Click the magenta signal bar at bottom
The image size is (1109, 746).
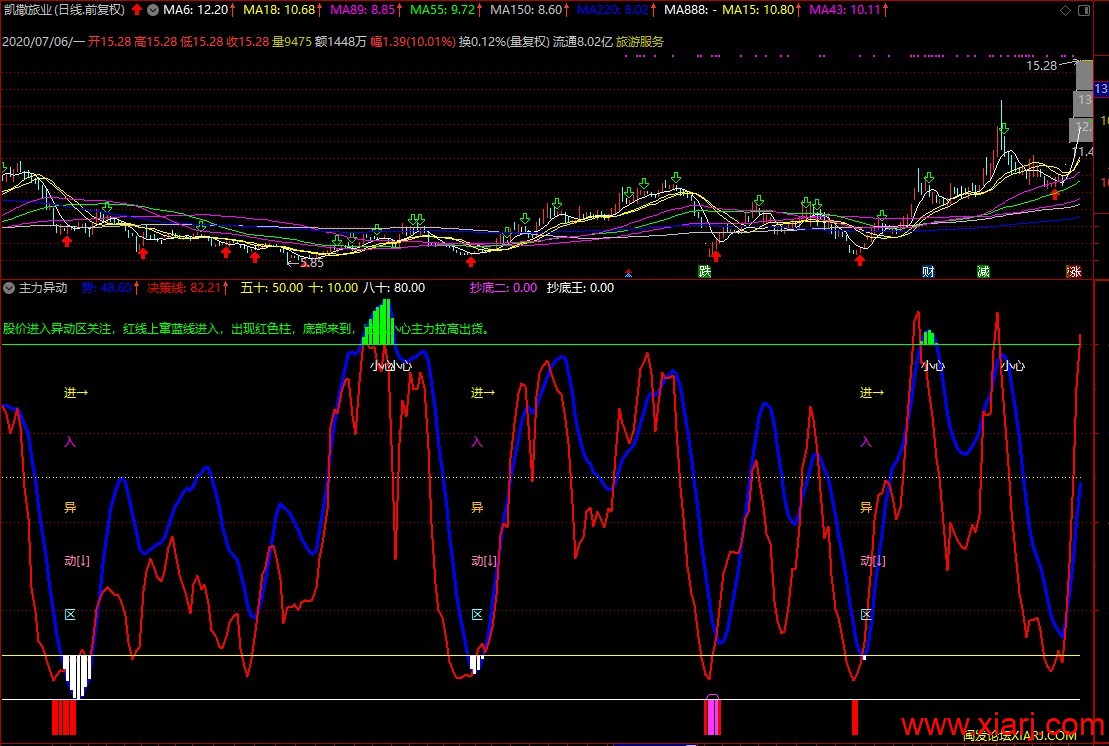[712, 716]
